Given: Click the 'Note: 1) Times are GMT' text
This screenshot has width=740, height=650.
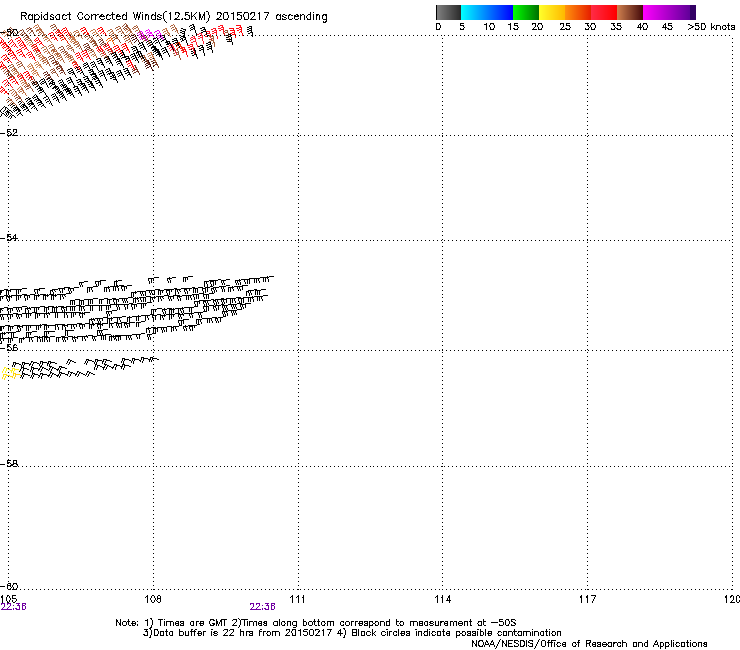Looking at the screenshot, I should [x=171, y=623].
